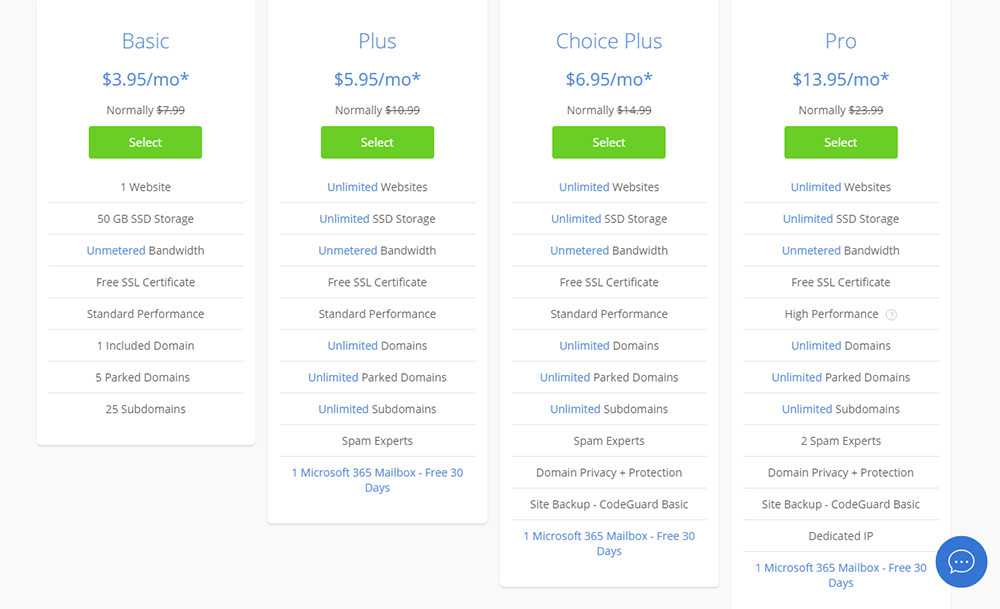Click Unlimited Domains link in Pro plan
Viewport: 1000px width, 609px height.
(x=816, y=346)
